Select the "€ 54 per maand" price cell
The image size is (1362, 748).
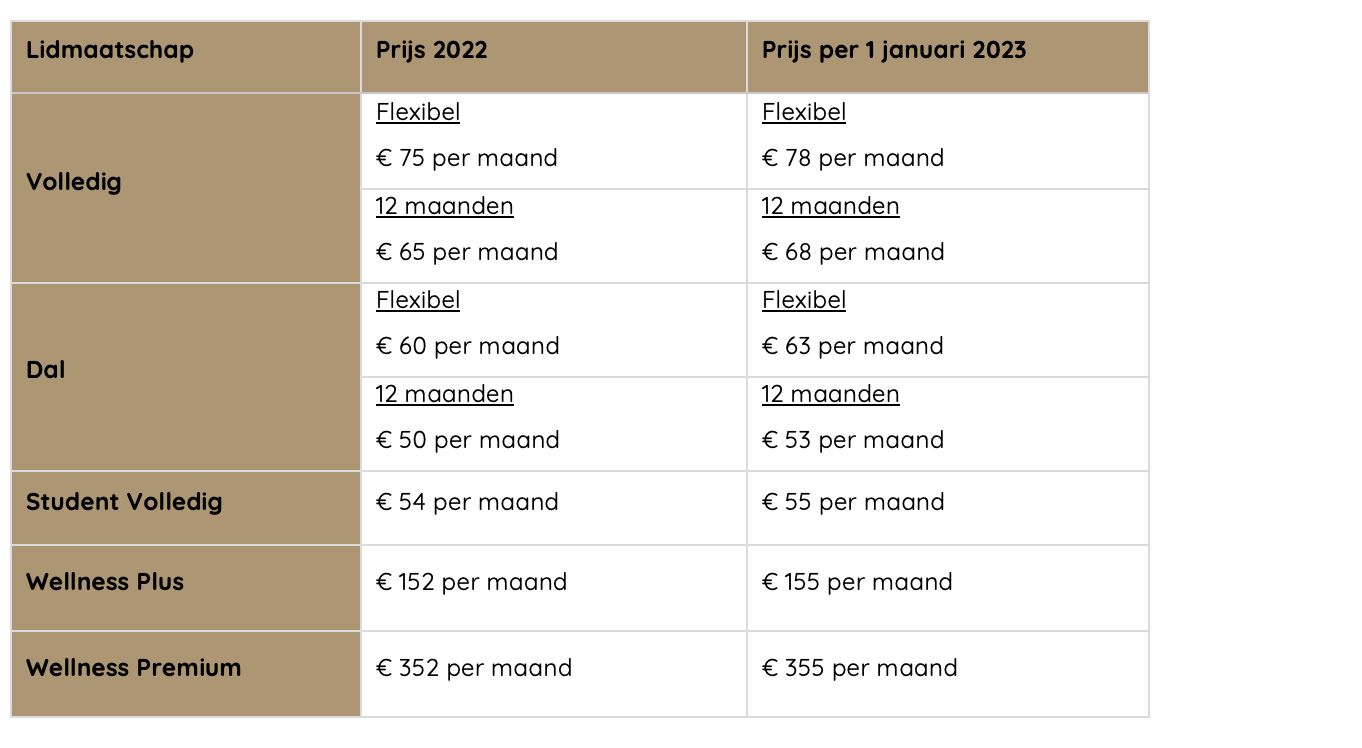pyautogui.click(x=467, y=502)
